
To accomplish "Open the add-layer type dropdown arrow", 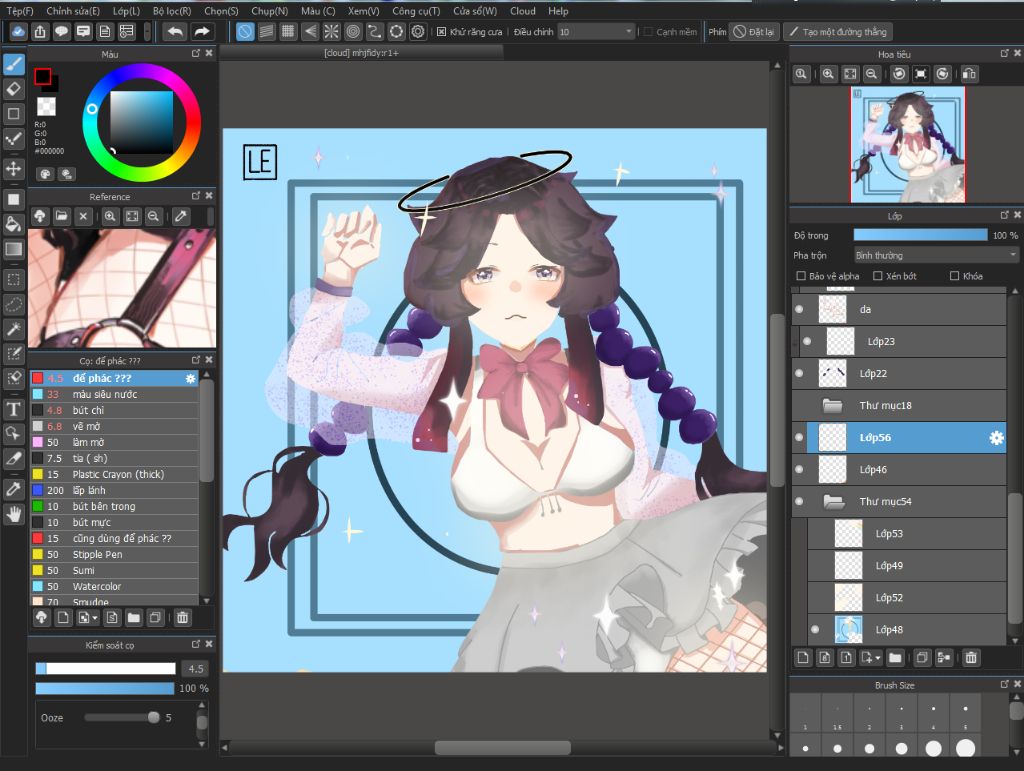I will point(878,658).
